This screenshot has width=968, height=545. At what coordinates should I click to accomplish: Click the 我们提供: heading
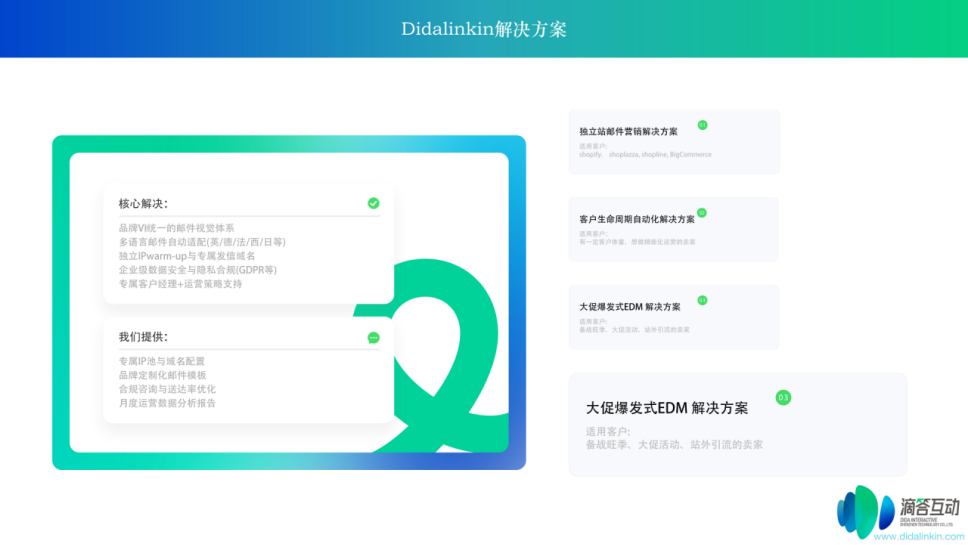coord(143,337)
